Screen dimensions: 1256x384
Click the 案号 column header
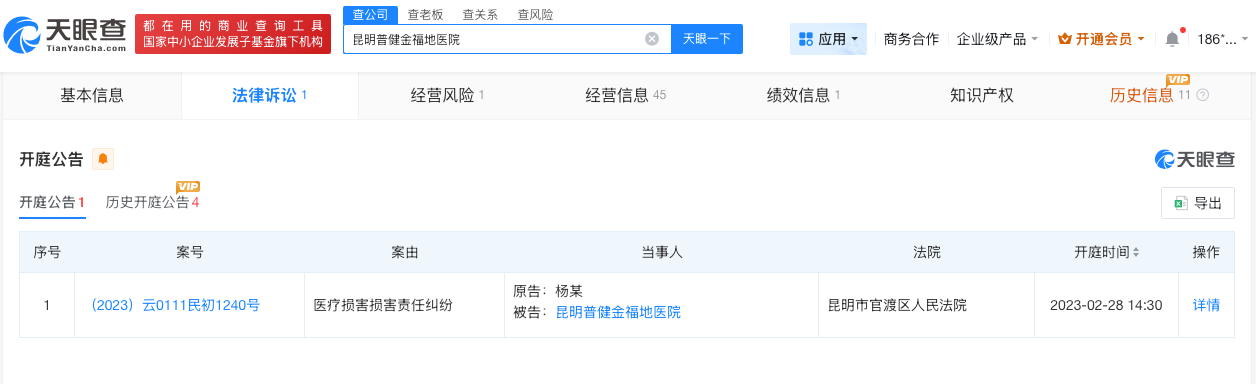(190, 252)
